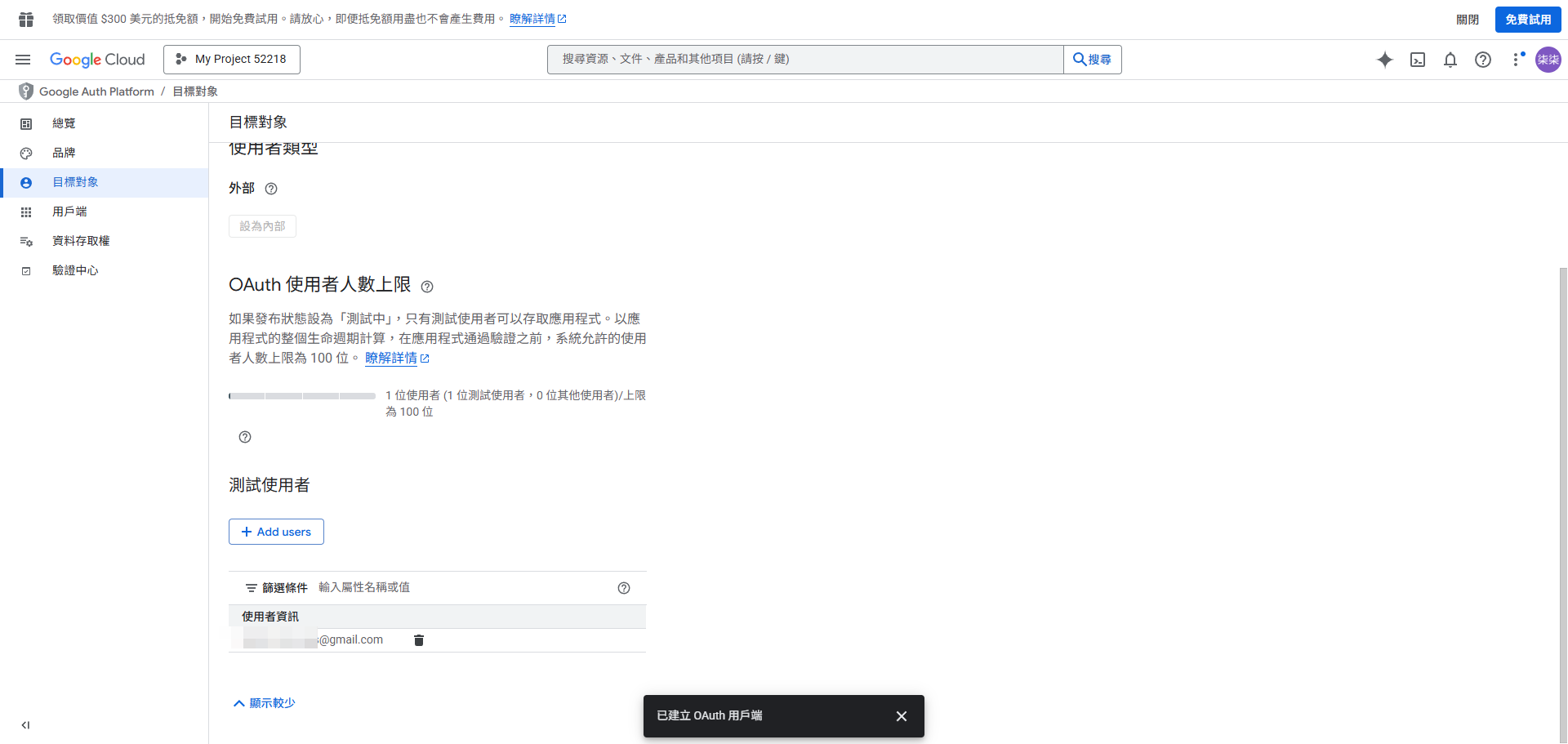Open the help and support menu

tap(1483, 60)
